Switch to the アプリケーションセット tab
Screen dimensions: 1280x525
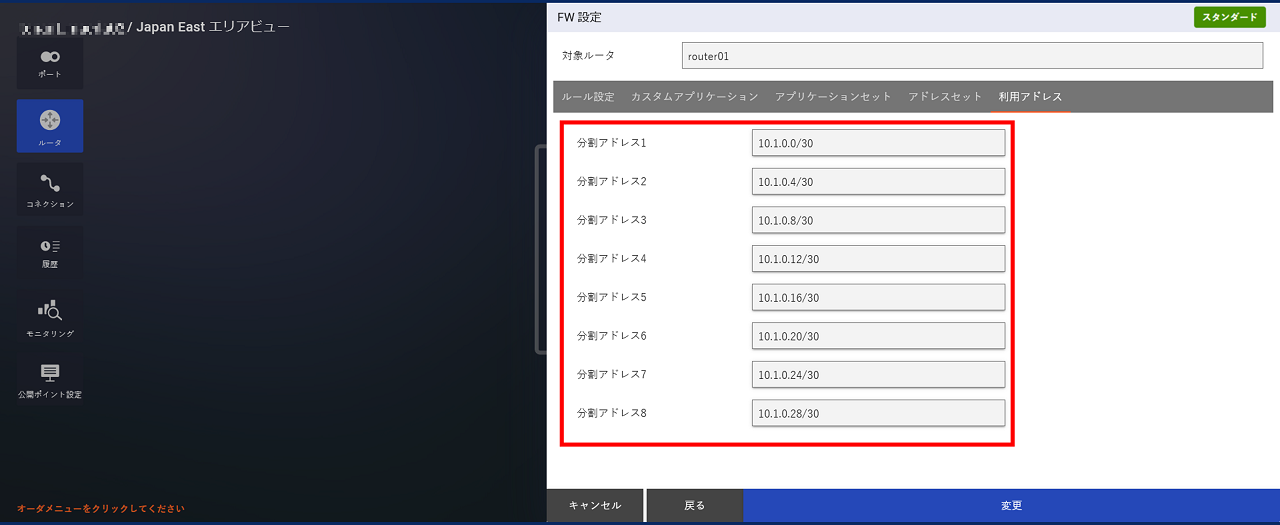tap(833, 97)
